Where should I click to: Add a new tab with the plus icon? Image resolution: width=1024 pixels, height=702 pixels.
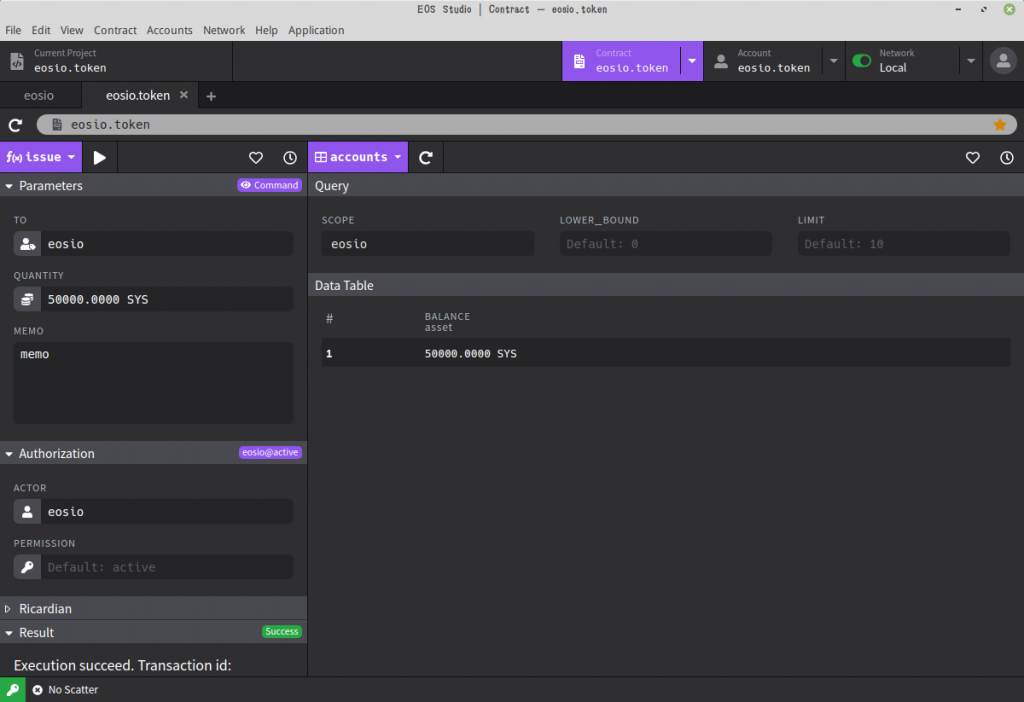(x=211, y=96)
